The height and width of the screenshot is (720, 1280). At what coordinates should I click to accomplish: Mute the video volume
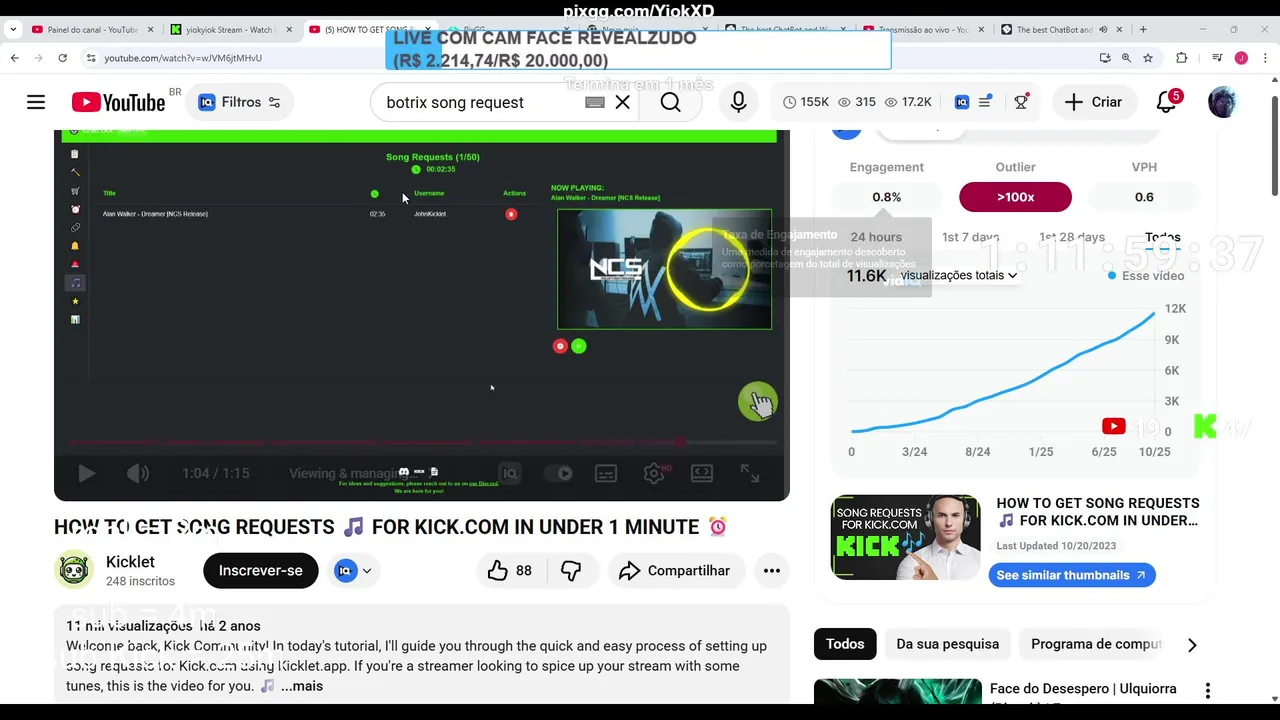tap(138, 474)
